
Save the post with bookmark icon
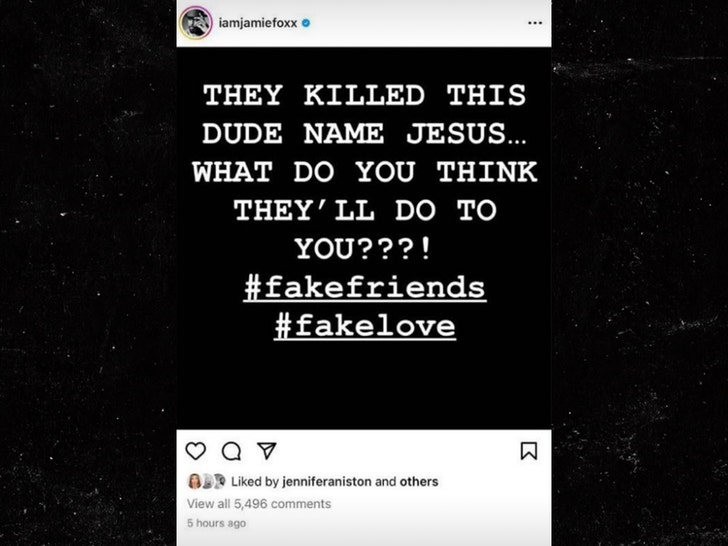529,451
